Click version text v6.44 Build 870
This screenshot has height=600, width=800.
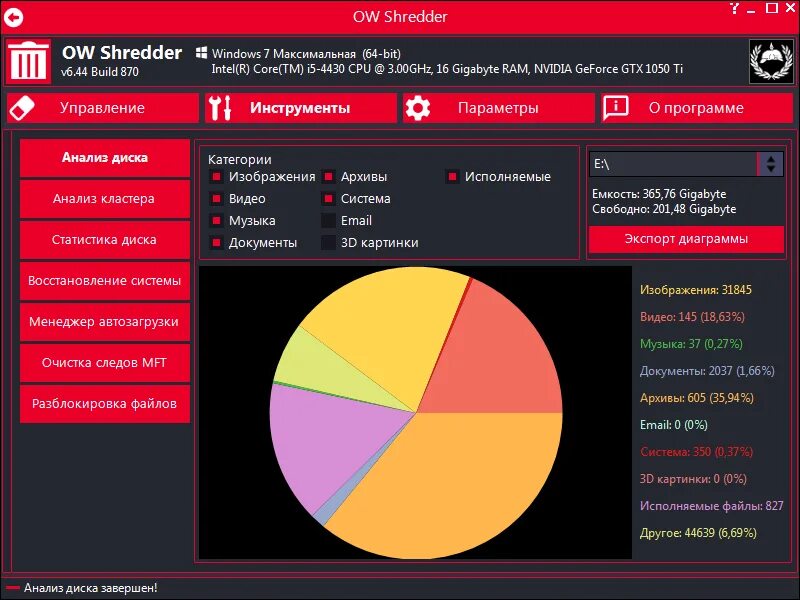coord(100,72)
